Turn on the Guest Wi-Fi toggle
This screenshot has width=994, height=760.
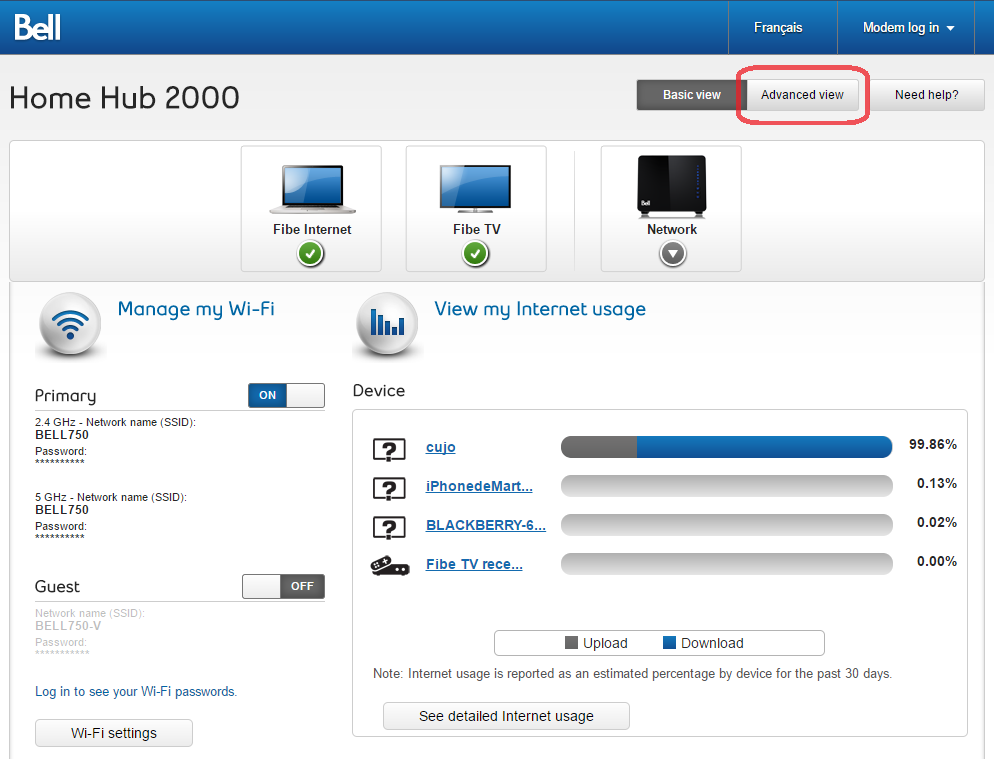point(283,586)
